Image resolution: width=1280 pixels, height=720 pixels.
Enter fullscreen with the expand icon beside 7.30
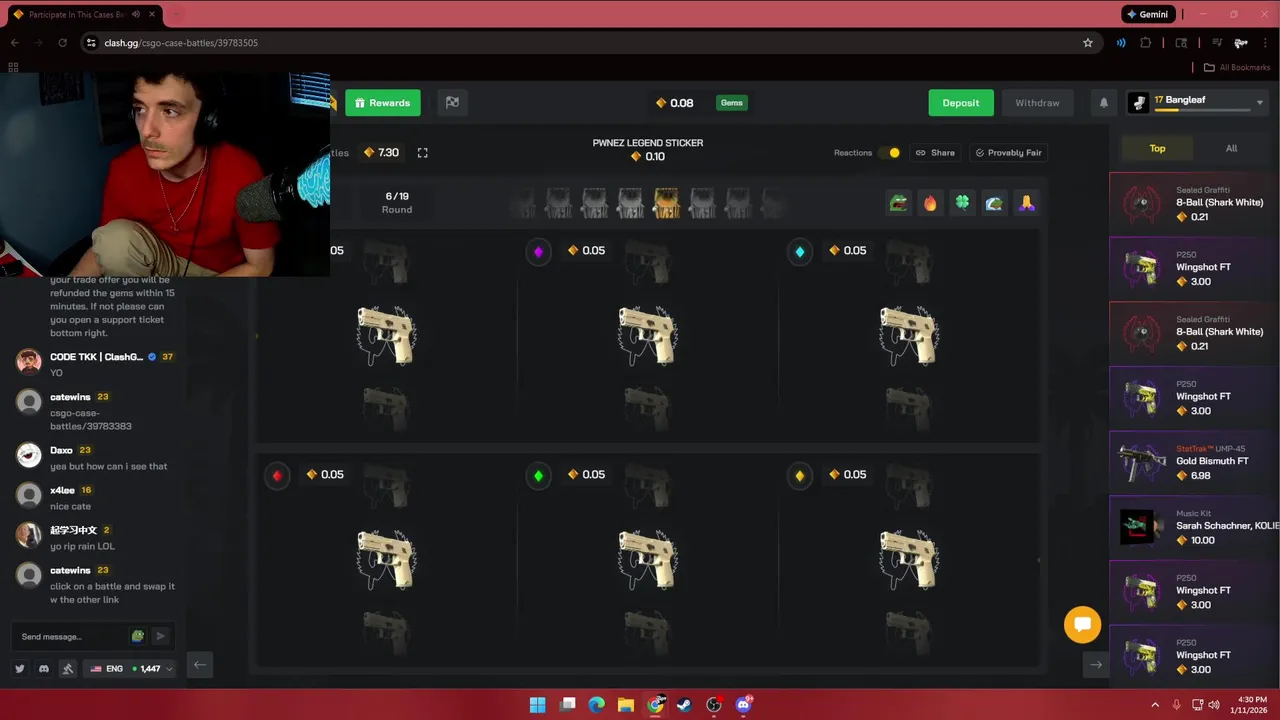[x=422, y=153]
